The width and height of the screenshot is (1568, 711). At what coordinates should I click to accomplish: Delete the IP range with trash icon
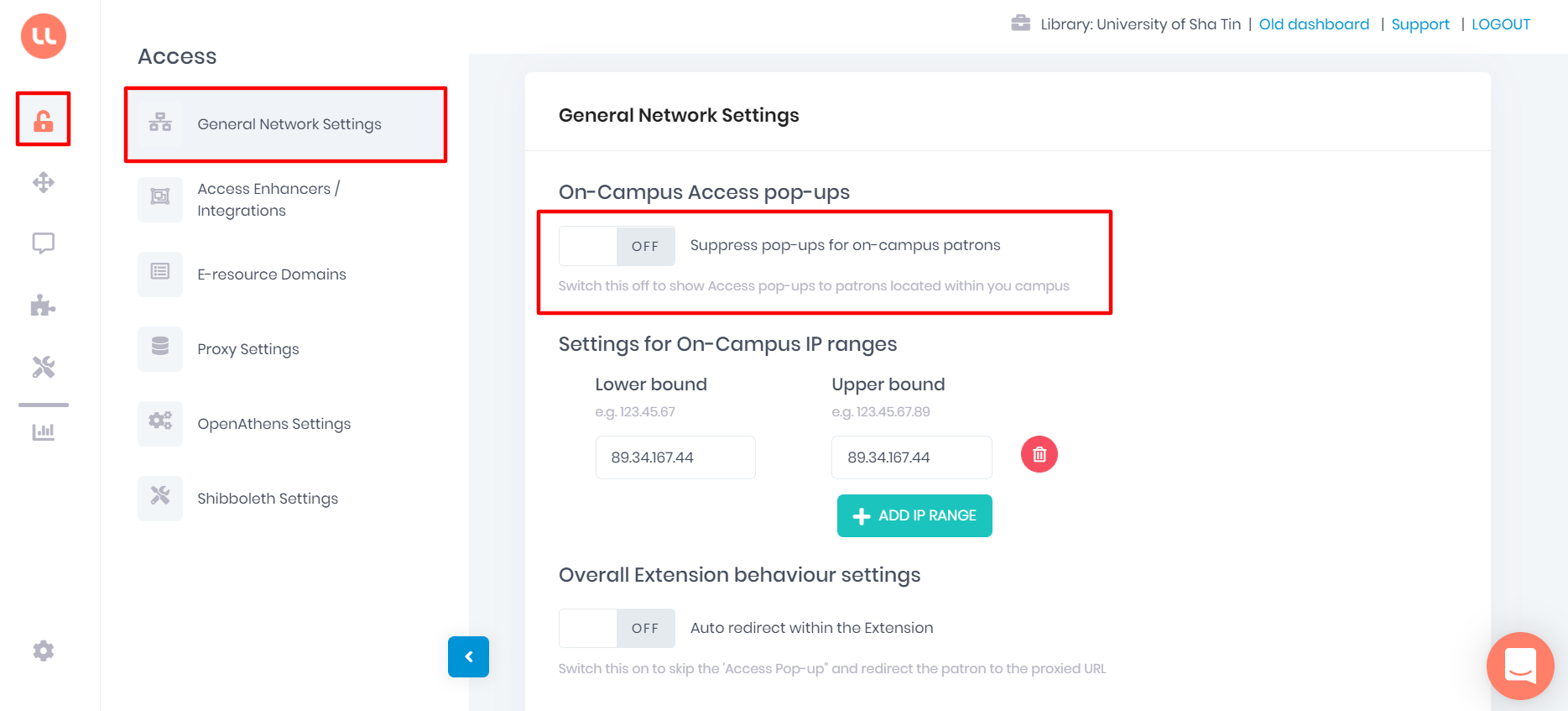(1039, 454)
